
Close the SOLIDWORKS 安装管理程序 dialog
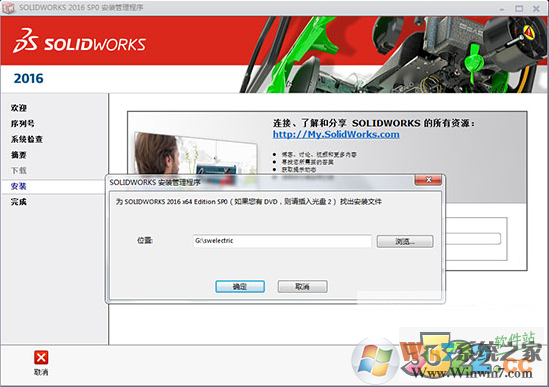(x=428, y=180)
